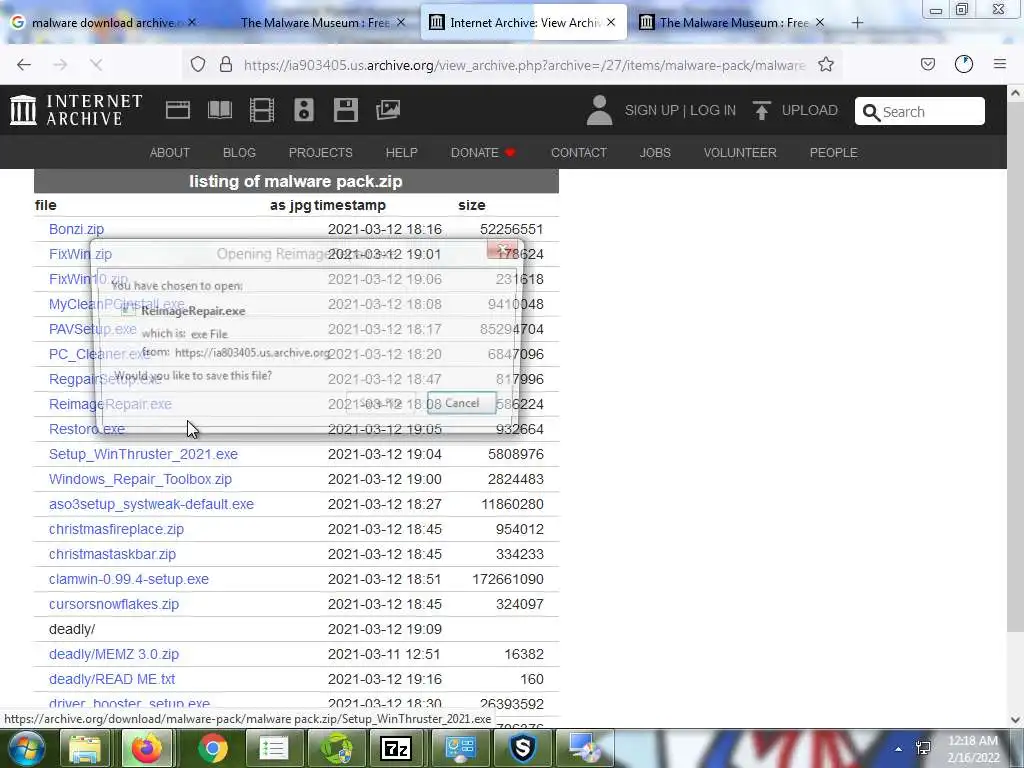This screenshot has width=1024, height=768.
Task: Download Setup_WinThruster_2021.exe link
Action: [x=143, y=454]
